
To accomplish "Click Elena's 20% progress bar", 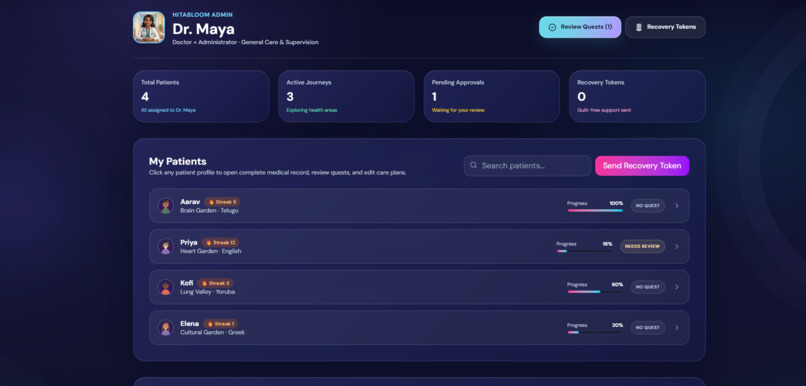I will coord(595,332).
